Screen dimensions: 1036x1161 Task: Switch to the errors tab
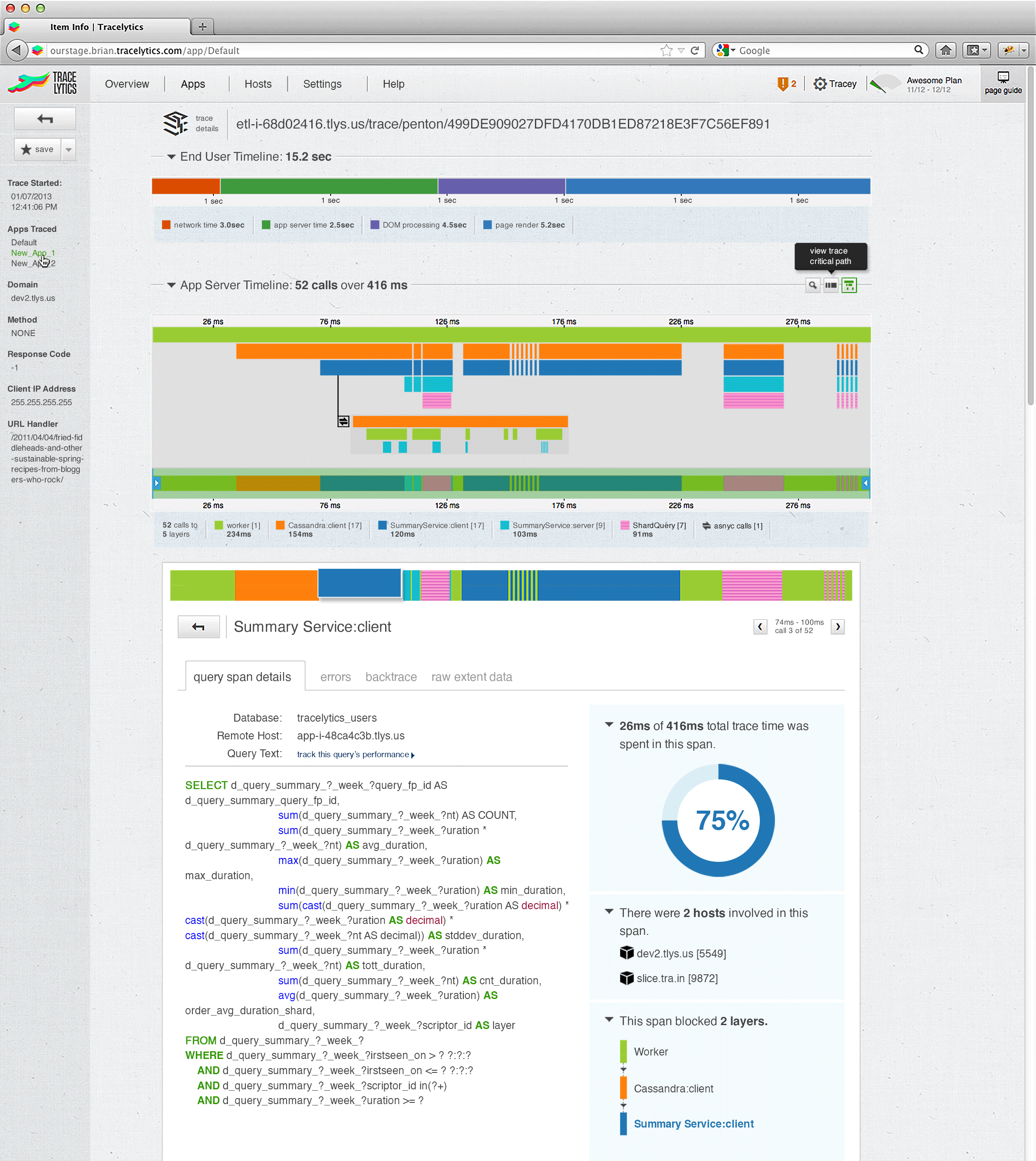[x=335, y=677]
